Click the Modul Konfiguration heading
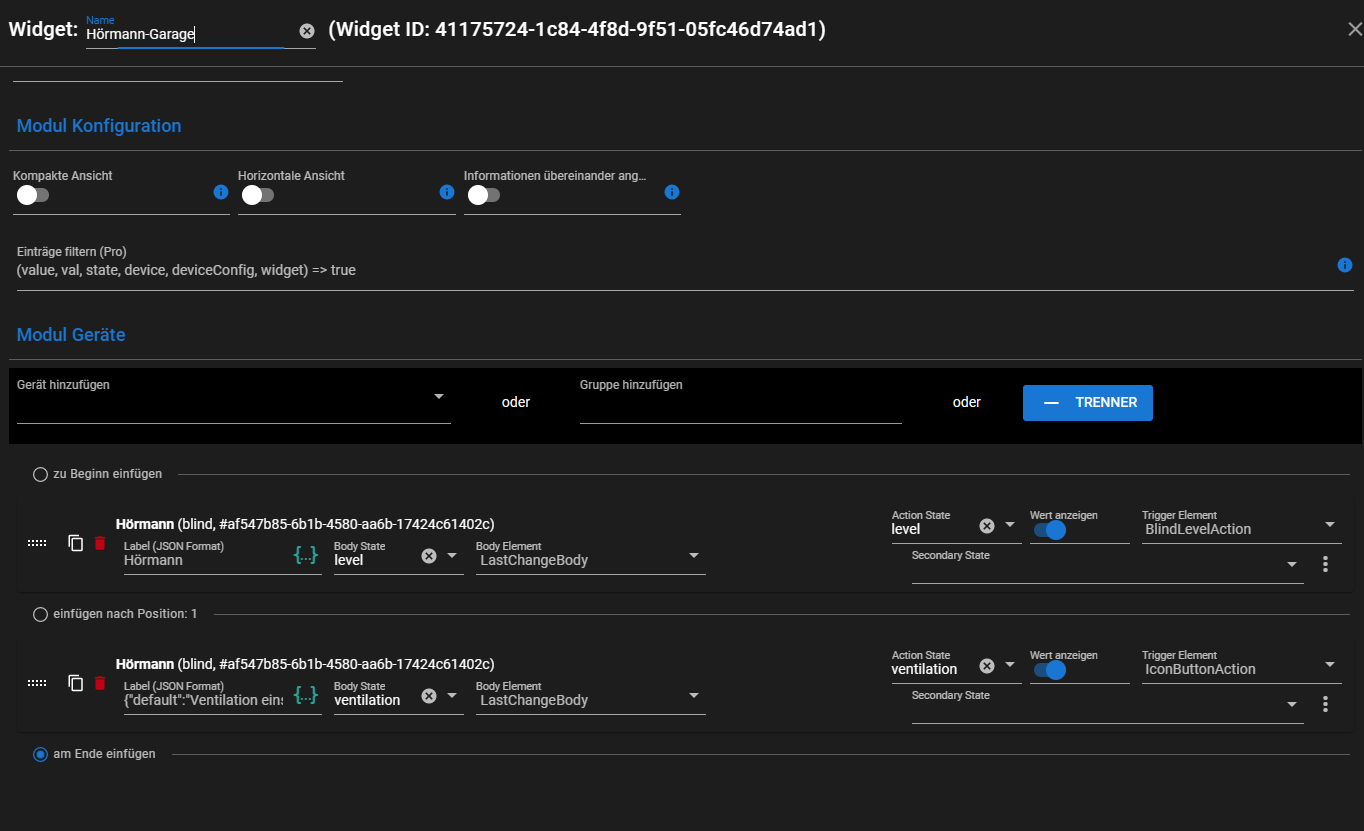The image size is (1364, 831). coord(99,126)
